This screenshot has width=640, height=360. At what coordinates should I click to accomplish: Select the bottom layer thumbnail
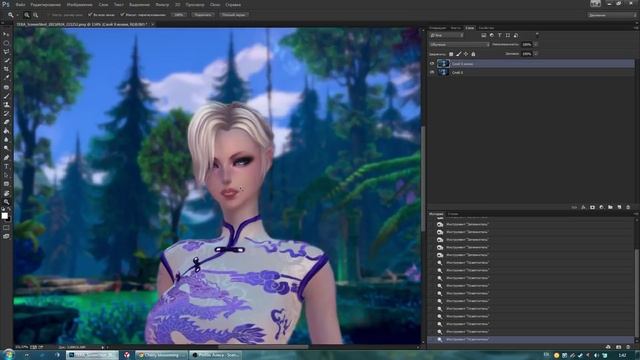443,72
